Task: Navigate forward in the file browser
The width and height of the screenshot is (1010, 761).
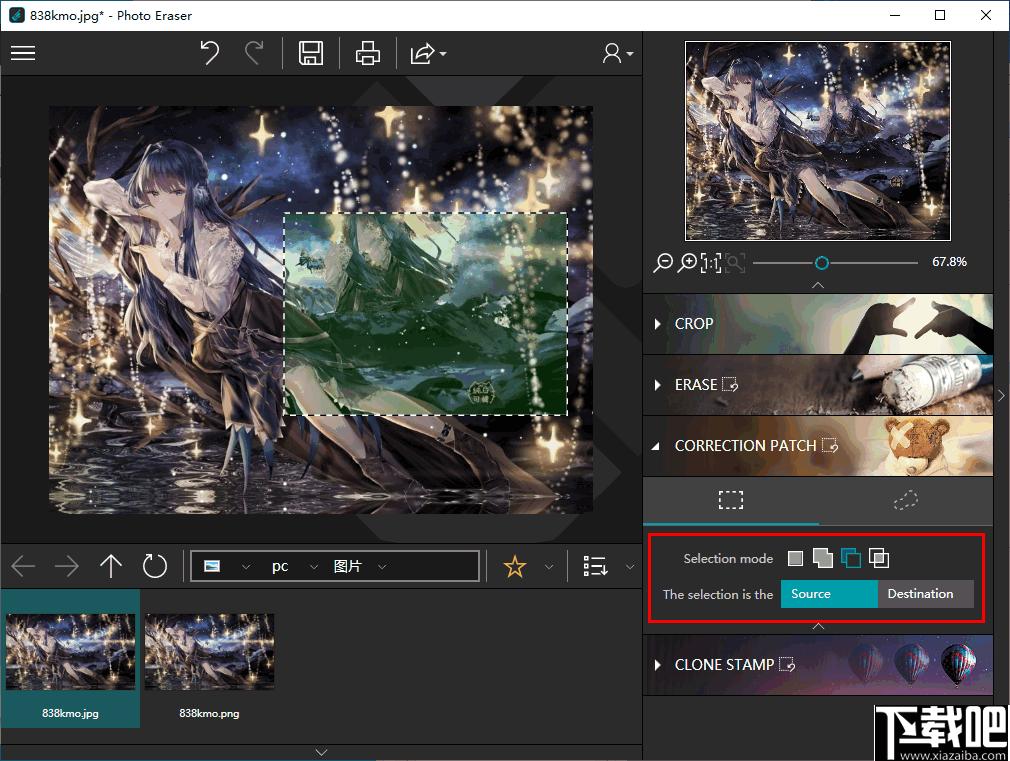Action: 66,566
